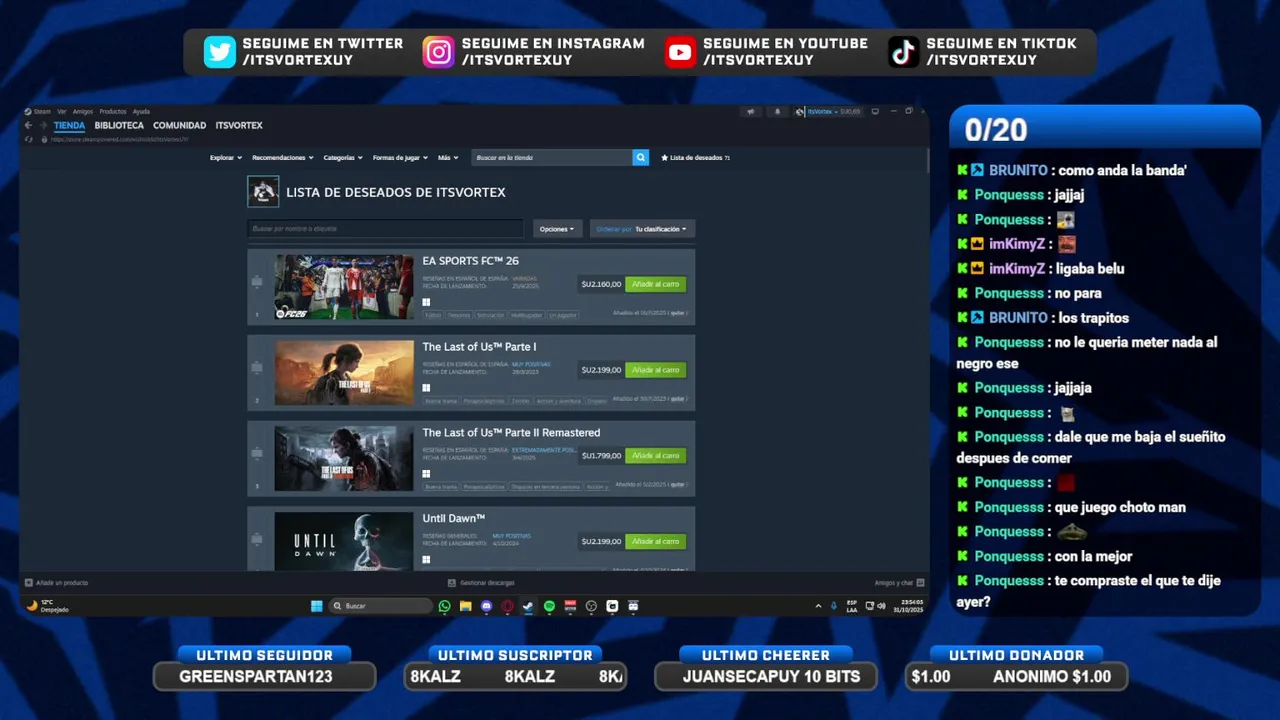The width and height of the screenshot is (1280, 720).
Task: Open Gestionar descargas at the bottom bar
Action: [x=481, y=583]
